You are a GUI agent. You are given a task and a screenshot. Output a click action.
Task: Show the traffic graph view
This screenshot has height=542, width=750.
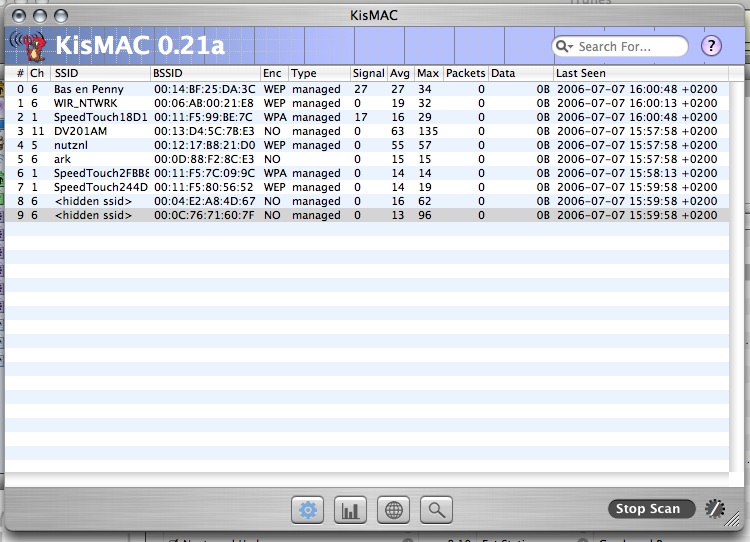[350, 510]
